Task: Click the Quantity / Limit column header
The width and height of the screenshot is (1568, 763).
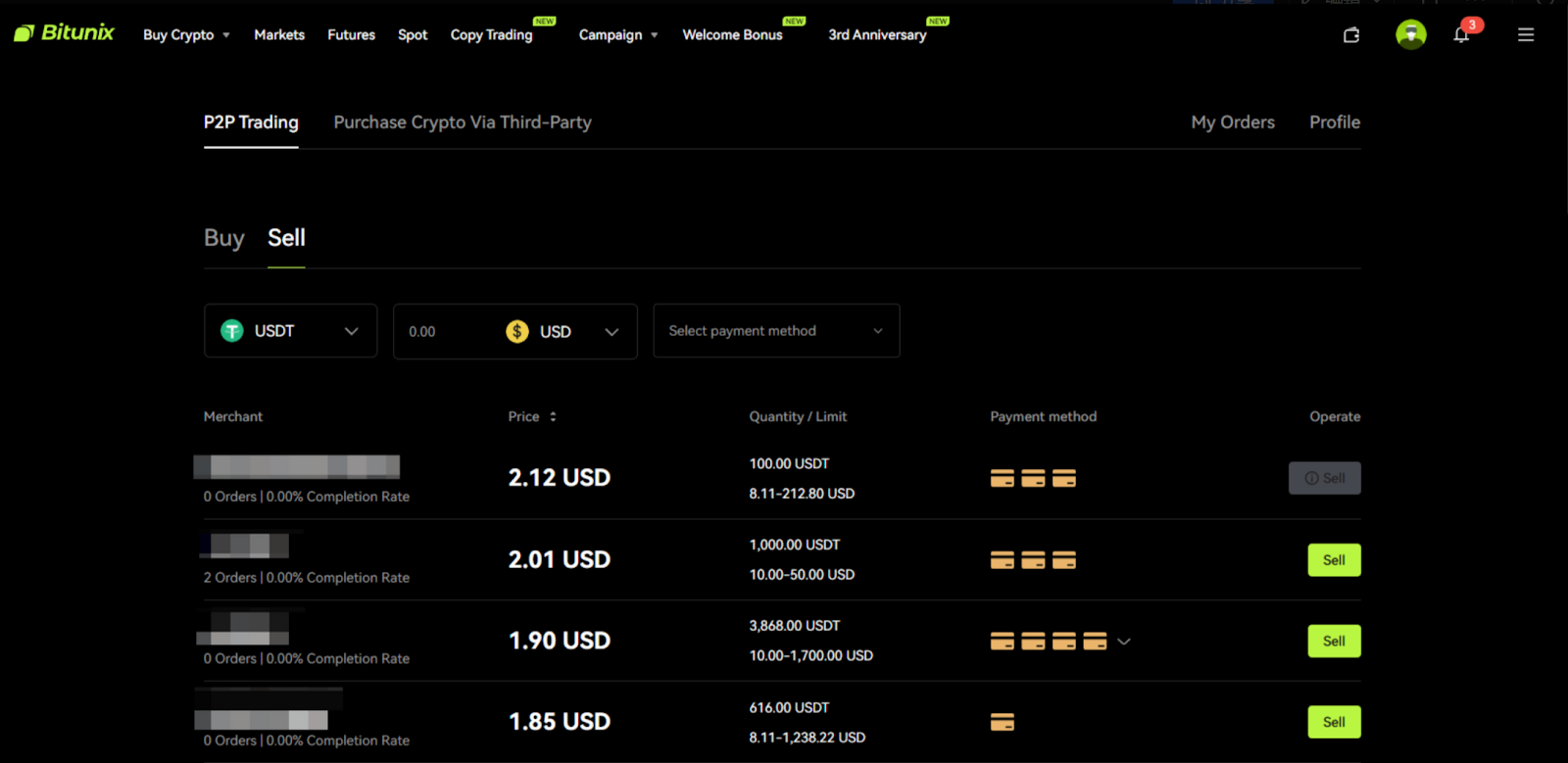Action: [x=798, y=416]
